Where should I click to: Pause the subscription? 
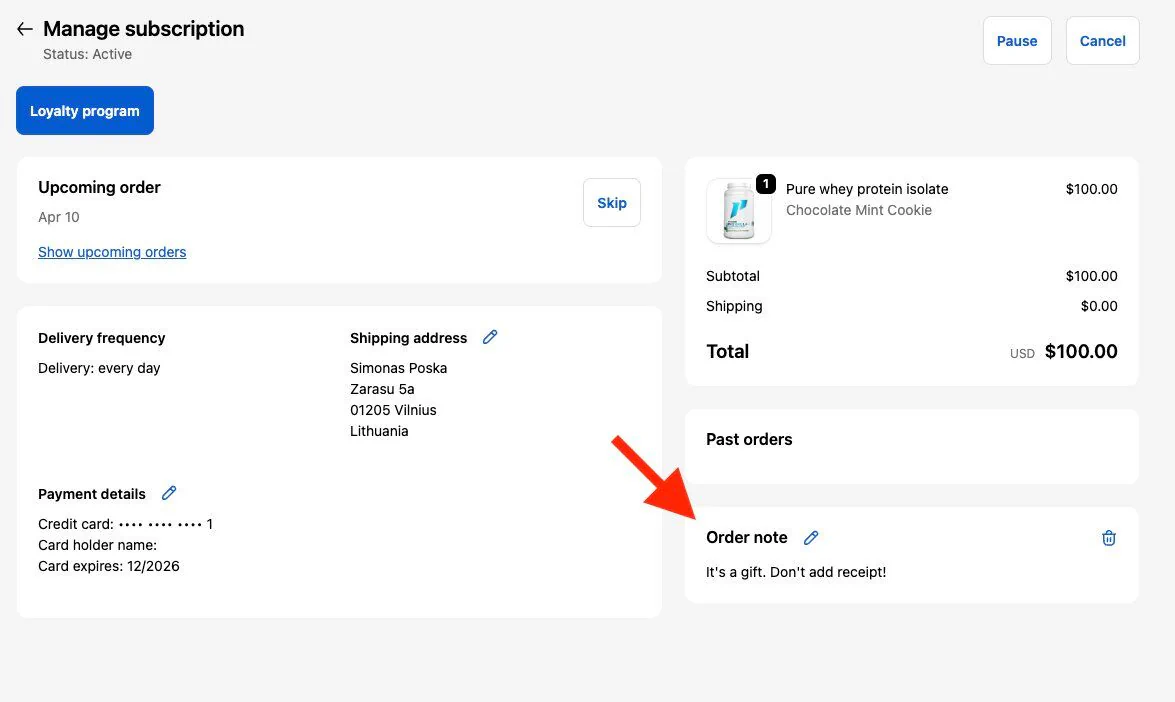pyautogui.click(x=1017, y=41)
